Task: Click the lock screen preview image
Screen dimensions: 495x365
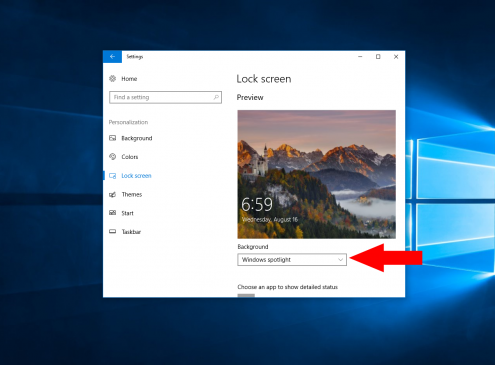Action: tap(317, 174)
